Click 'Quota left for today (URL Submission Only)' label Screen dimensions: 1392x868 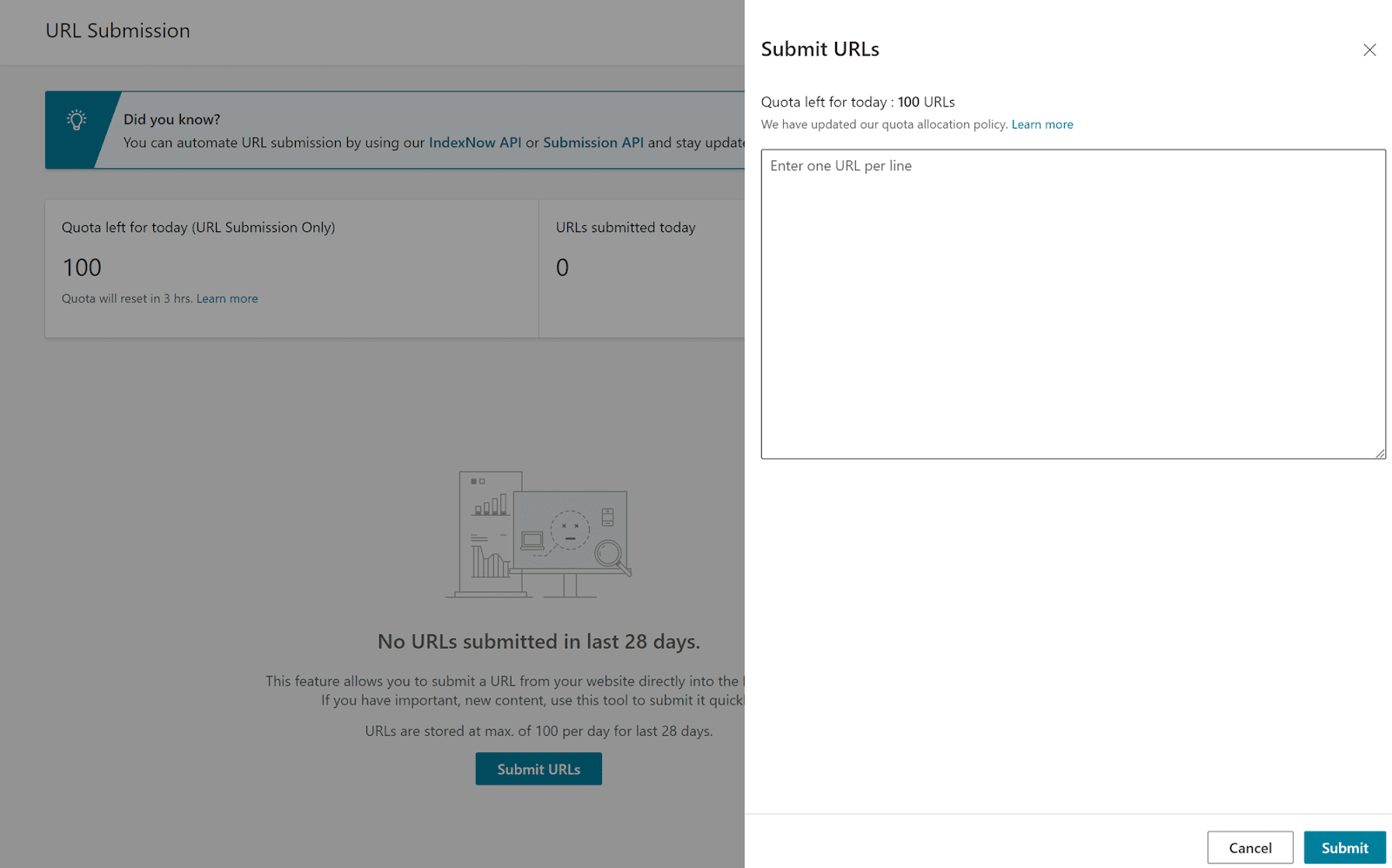pos(198,227)
